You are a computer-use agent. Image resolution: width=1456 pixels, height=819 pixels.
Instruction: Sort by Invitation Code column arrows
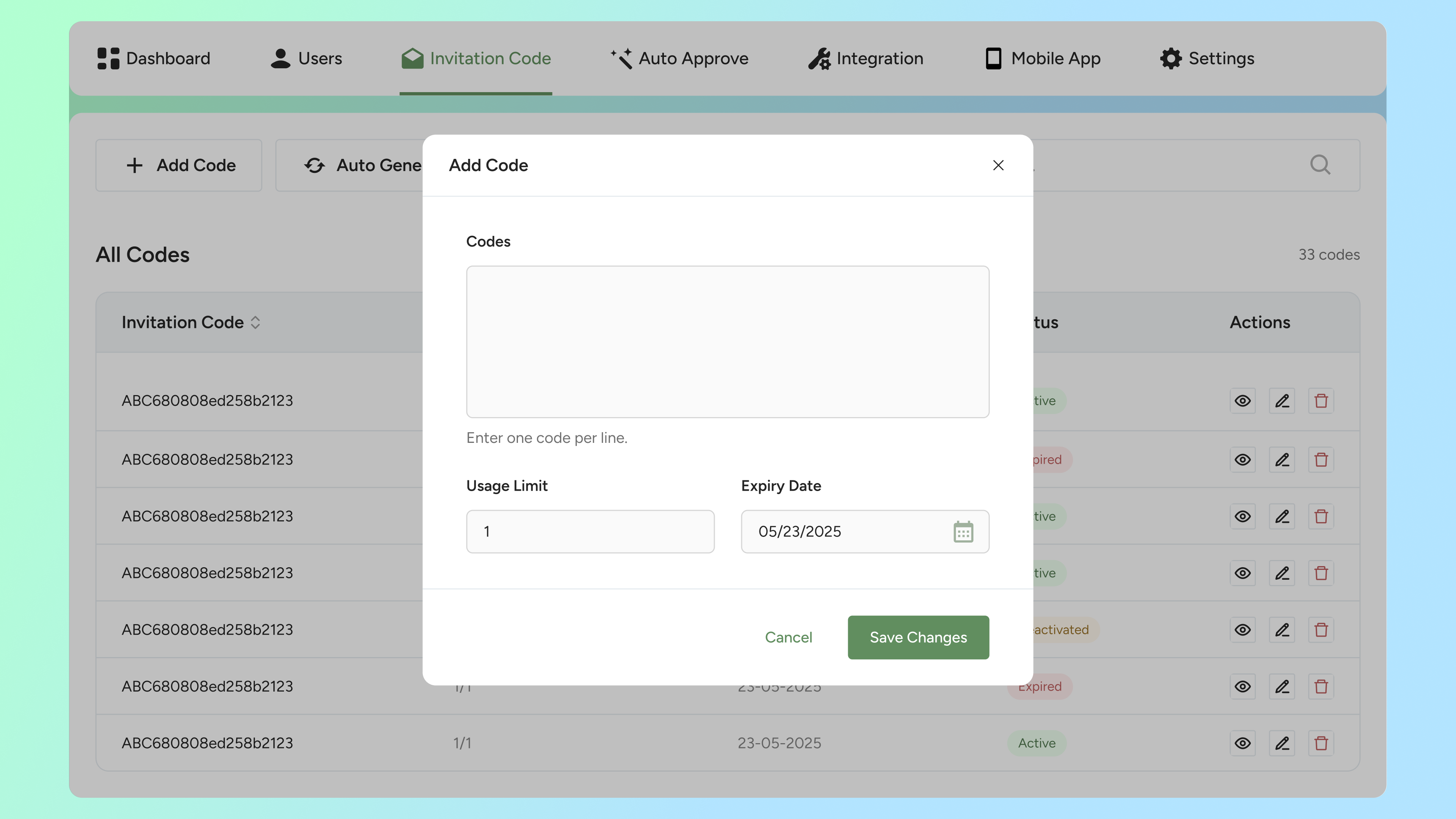tap(256, 322)
